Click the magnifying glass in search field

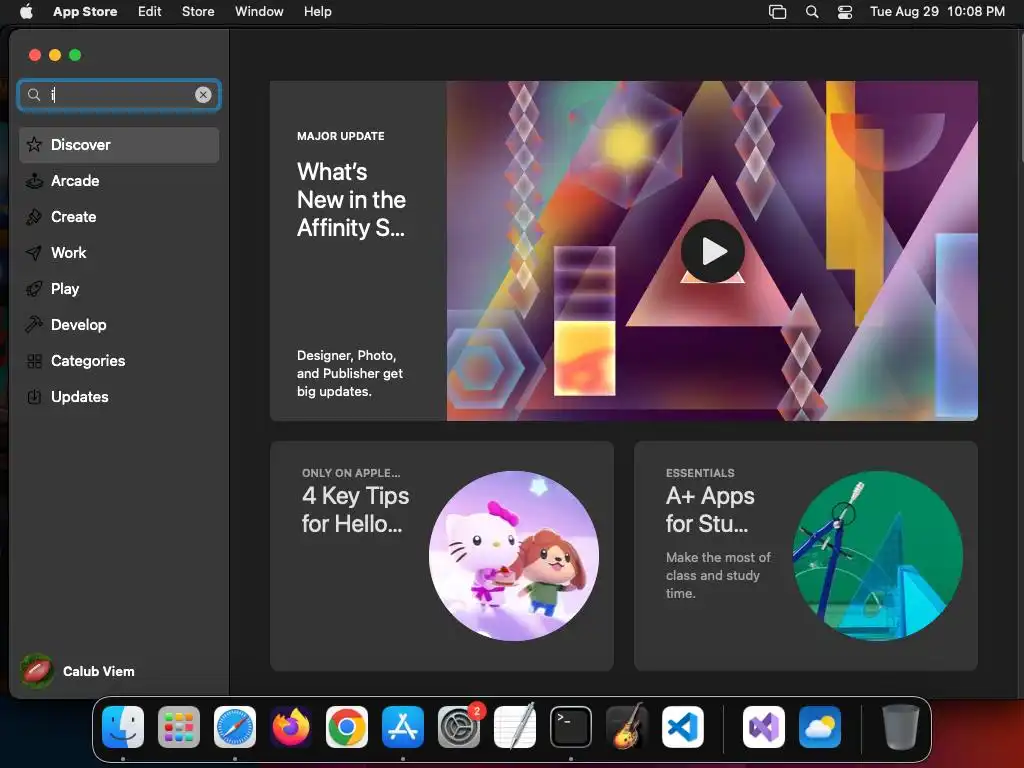point(34,95)
